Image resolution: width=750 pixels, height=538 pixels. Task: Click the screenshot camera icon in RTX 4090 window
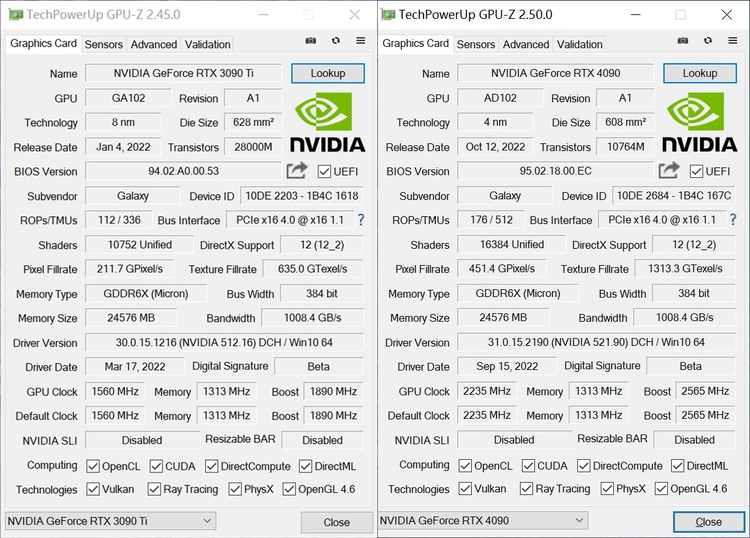pyautogui.click(x=683, y=41)
